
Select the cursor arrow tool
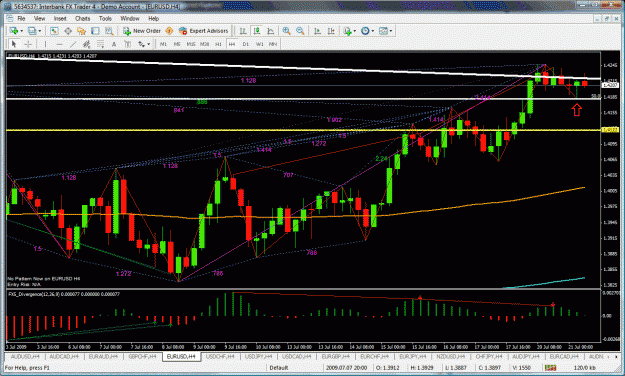14,44
